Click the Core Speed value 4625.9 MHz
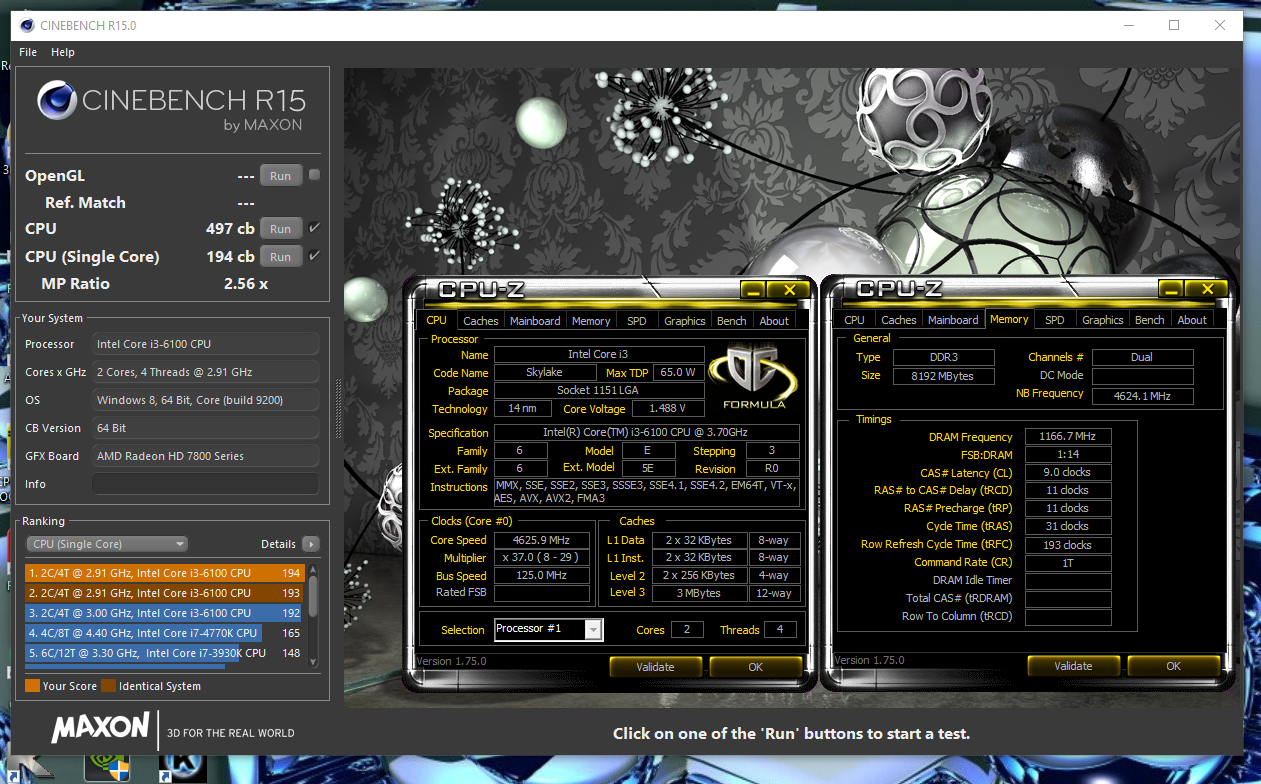The width and height of the screenshot is (1261, 784). 542,540
